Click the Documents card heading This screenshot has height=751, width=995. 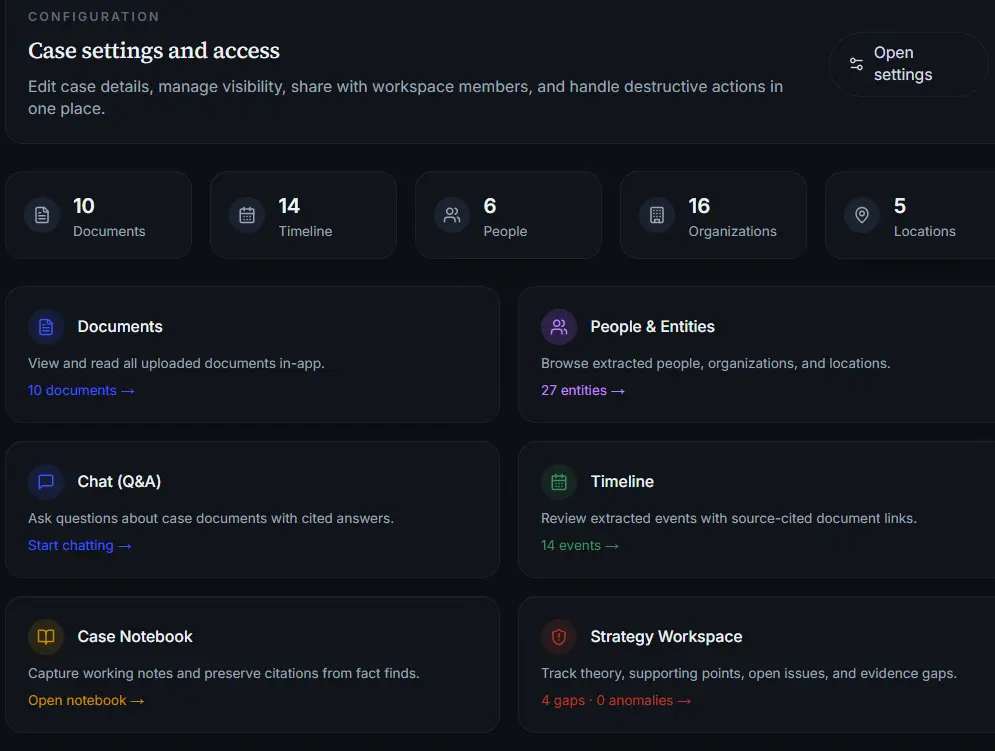[x=120, y=326]
